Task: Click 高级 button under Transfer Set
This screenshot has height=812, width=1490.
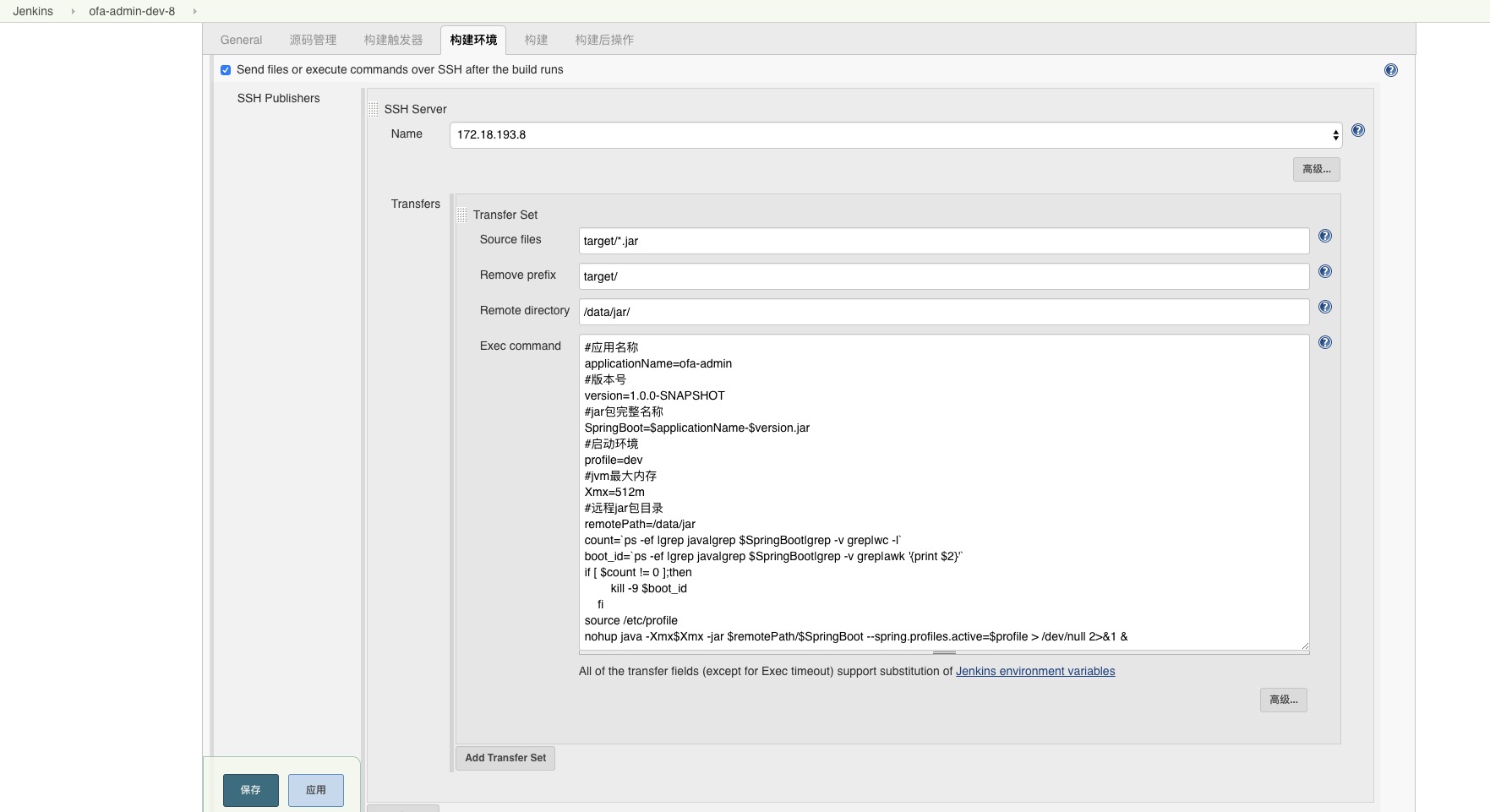Action: 1283,700
